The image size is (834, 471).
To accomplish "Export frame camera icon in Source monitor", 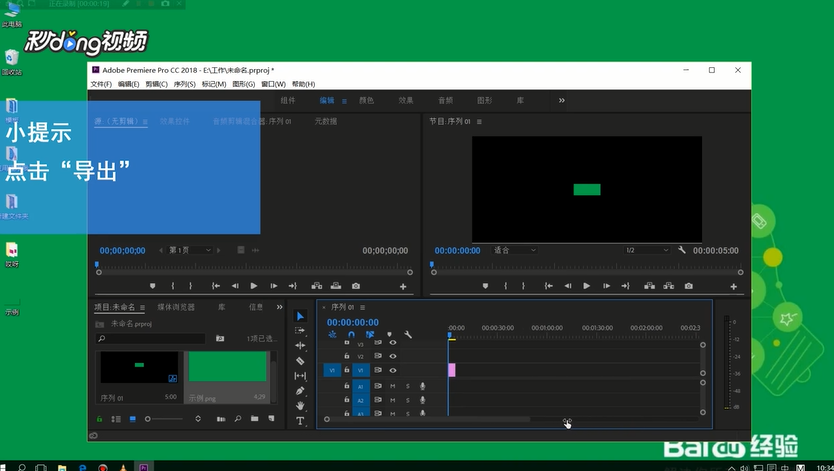I will (356, 286).
